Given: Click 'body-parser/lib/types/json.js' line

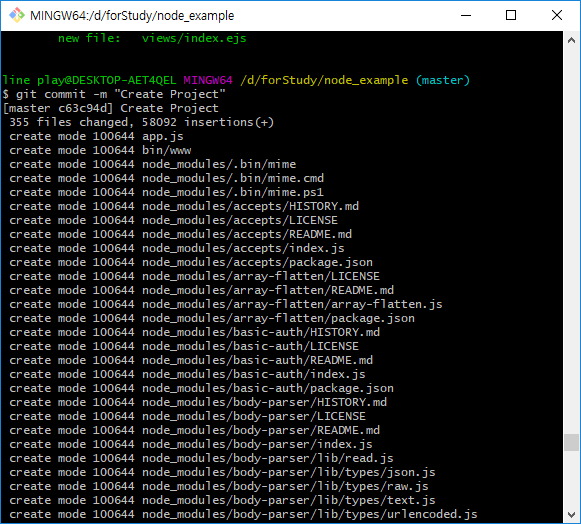Looking at the screenshot, I should click(x=222, y=473).
